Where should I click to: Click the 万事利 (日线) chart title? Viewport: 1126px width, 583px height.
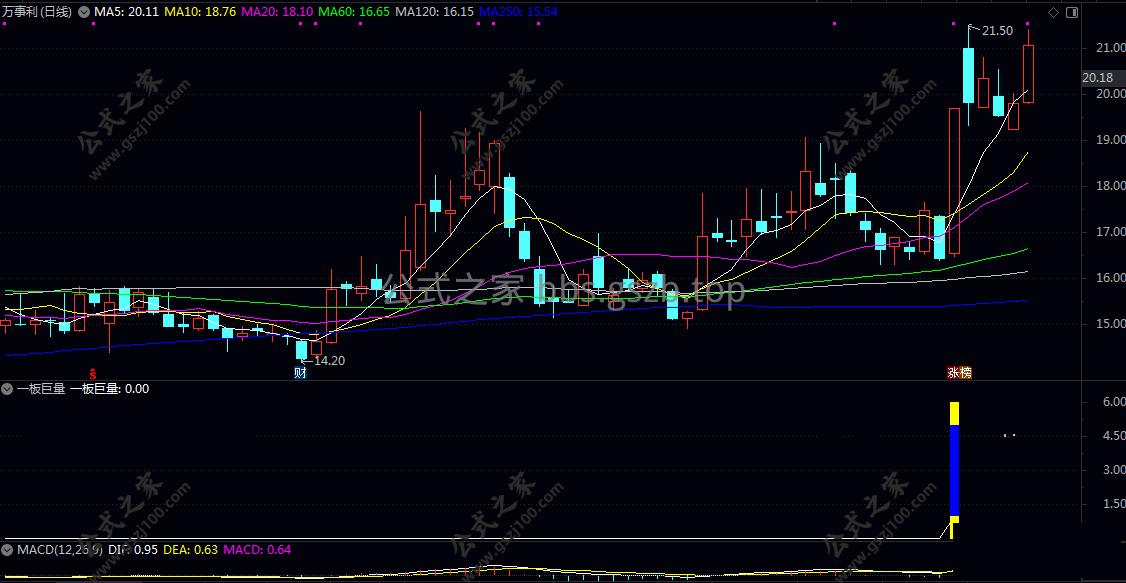coord(37,11)
